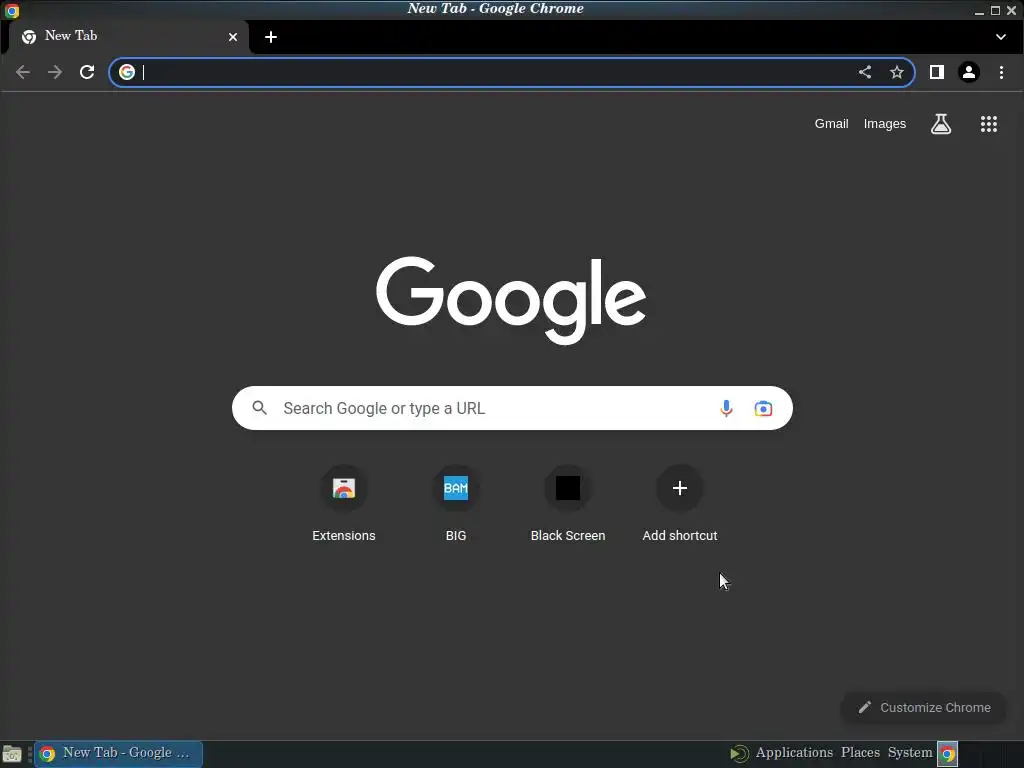
Task: Open the BIG shortcut tile
Action: (x=456, y=504)
